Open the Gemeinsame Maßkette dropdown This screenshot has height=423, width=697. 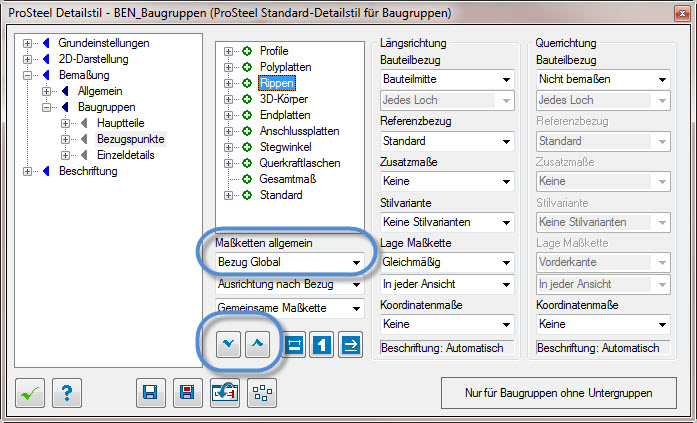pos(289,308)
